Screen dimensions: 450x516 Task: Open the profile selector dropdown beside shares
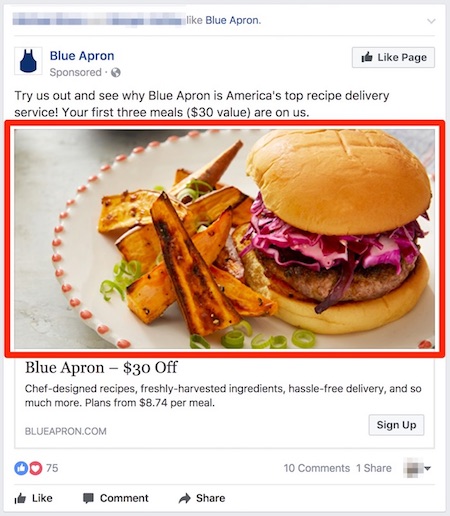(x=417, y=468)
